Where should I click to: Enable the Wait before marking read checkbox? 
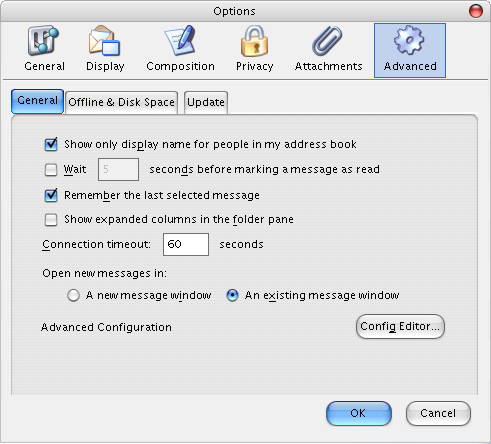51,169
